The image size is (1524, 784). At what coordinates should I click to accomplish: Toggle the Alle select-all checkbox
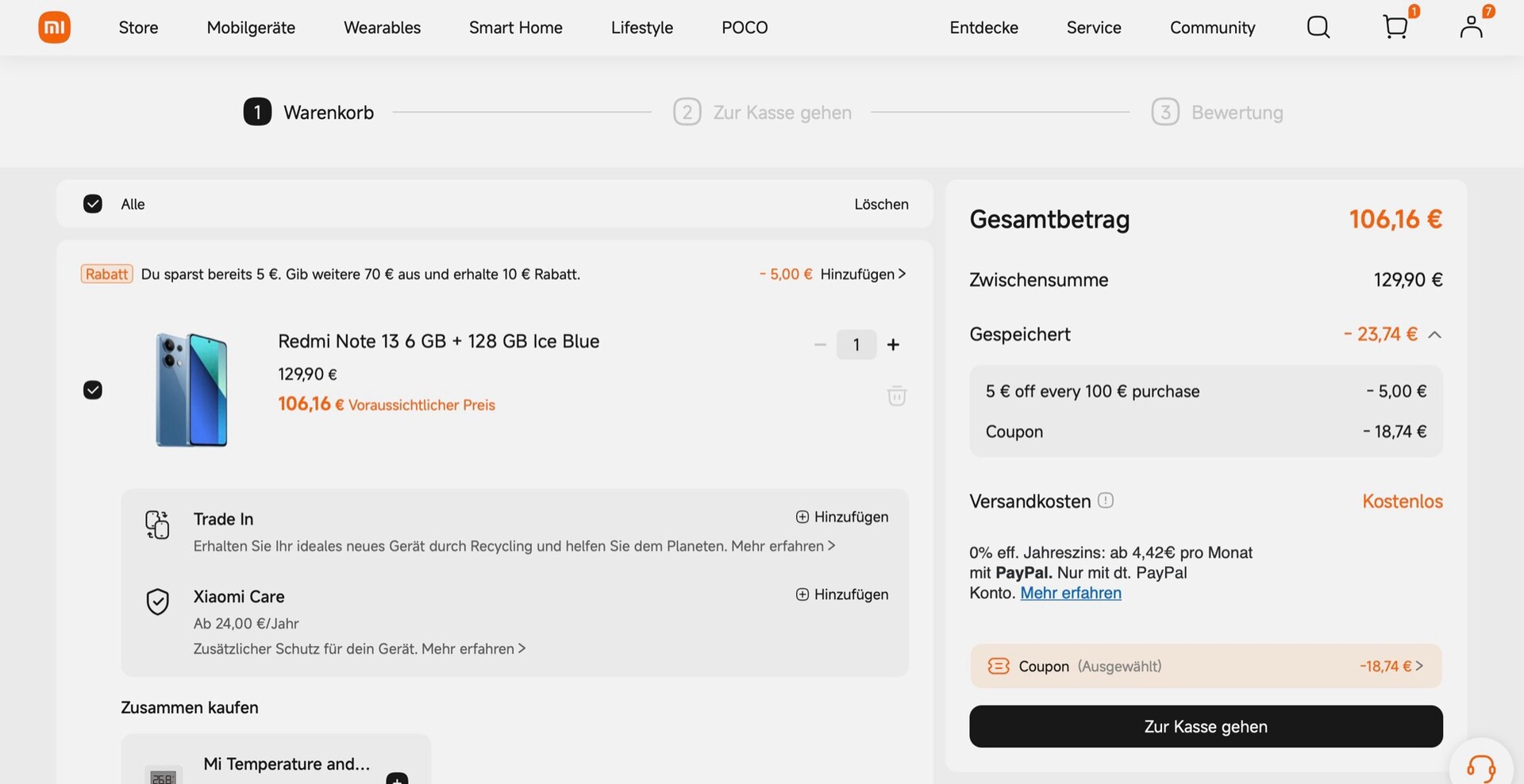click(x=93, y=204)
